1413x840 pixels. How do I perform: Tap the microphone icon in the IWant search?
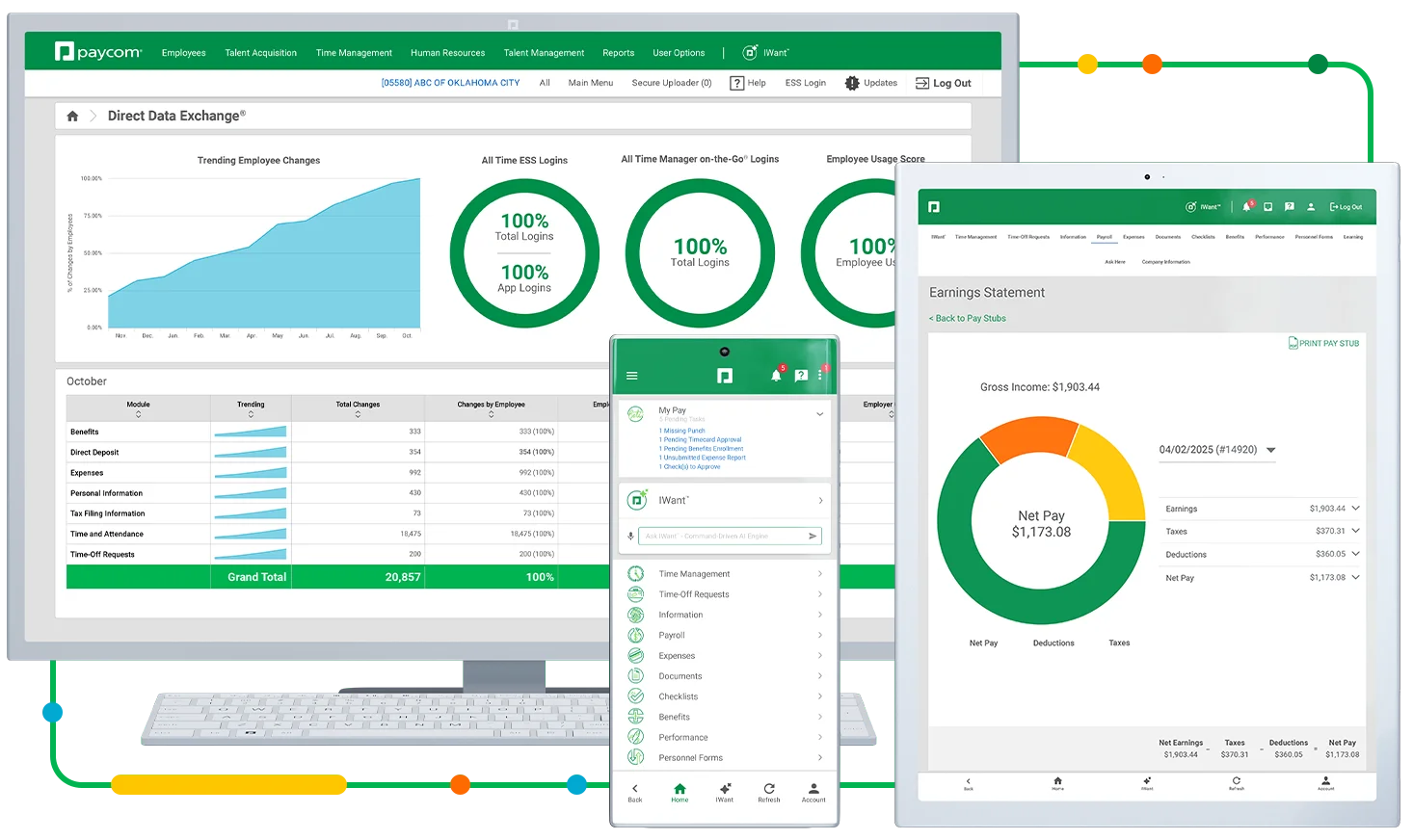pyautogui.click(x=631, y=537)
